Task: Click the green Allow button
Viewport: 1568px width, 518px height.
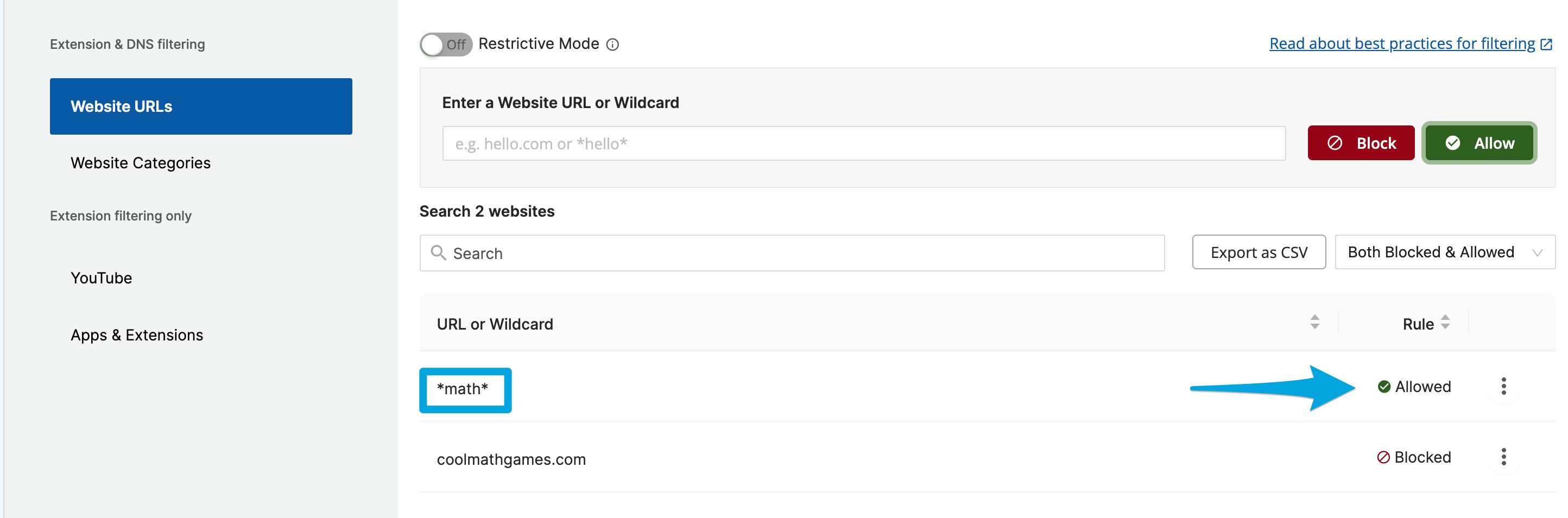Action: pyautogui.click(x=1479, y=143)
